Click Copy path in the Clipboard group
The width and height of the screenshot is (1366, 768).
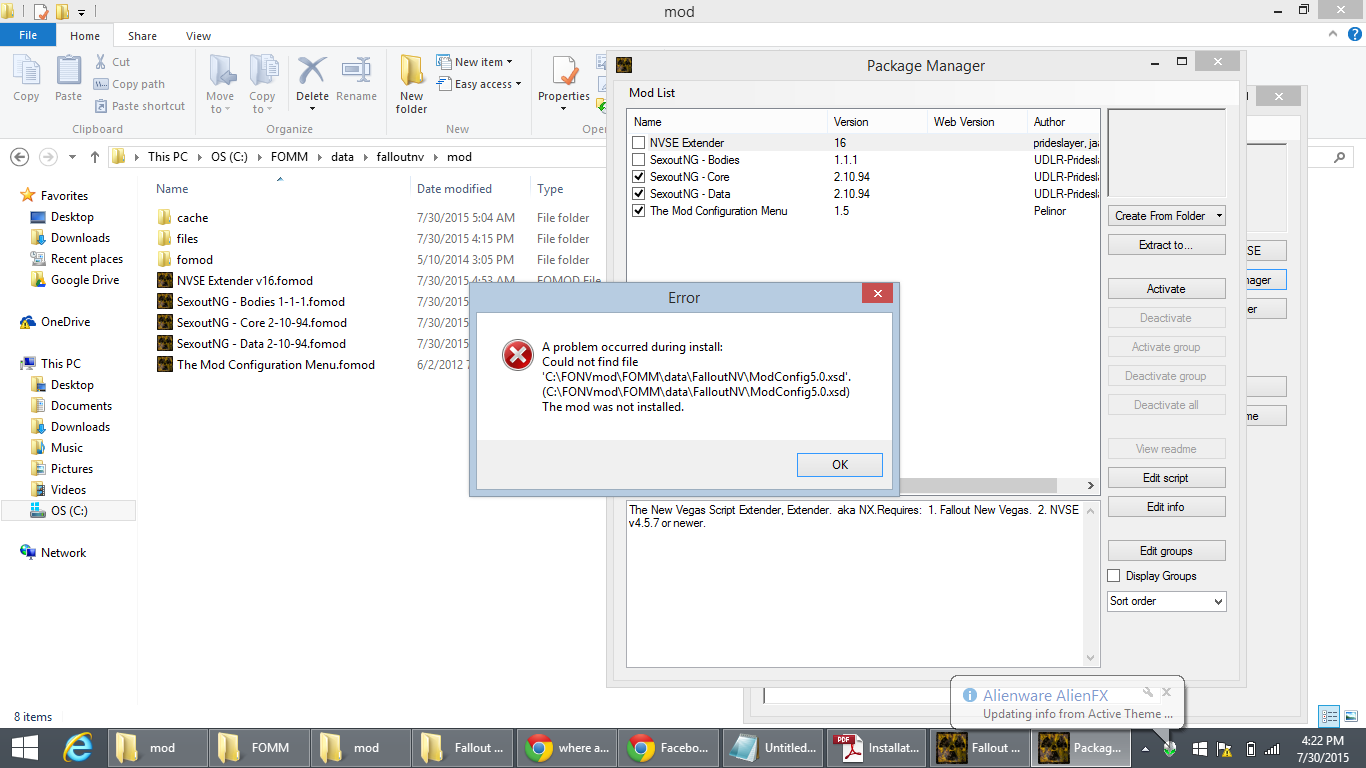(x=130, y=84)
